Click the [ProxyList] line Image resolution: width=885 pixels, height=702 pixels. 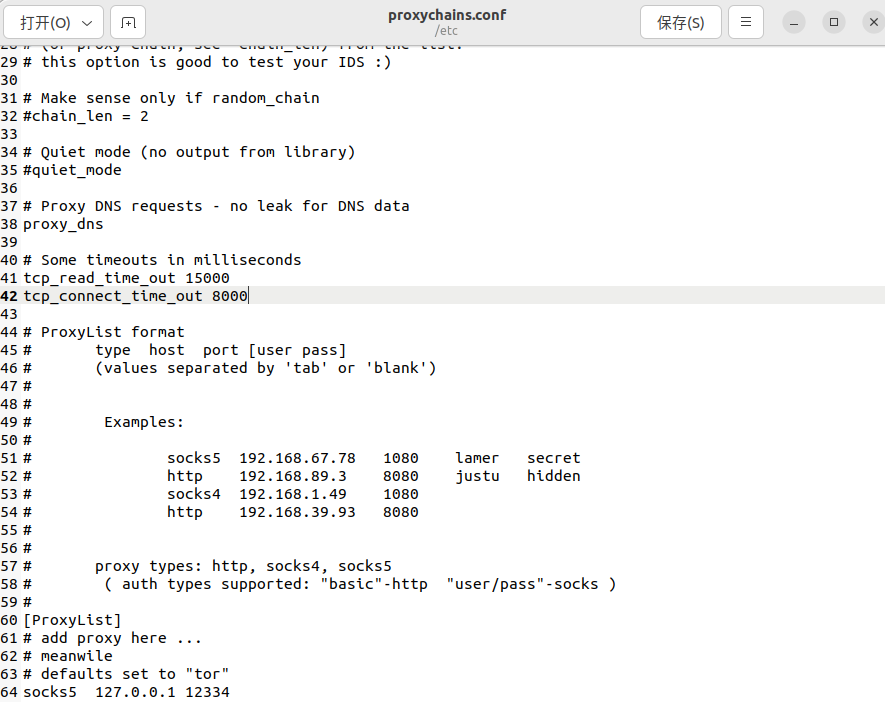pyautogui.click(x=72, y=620)
